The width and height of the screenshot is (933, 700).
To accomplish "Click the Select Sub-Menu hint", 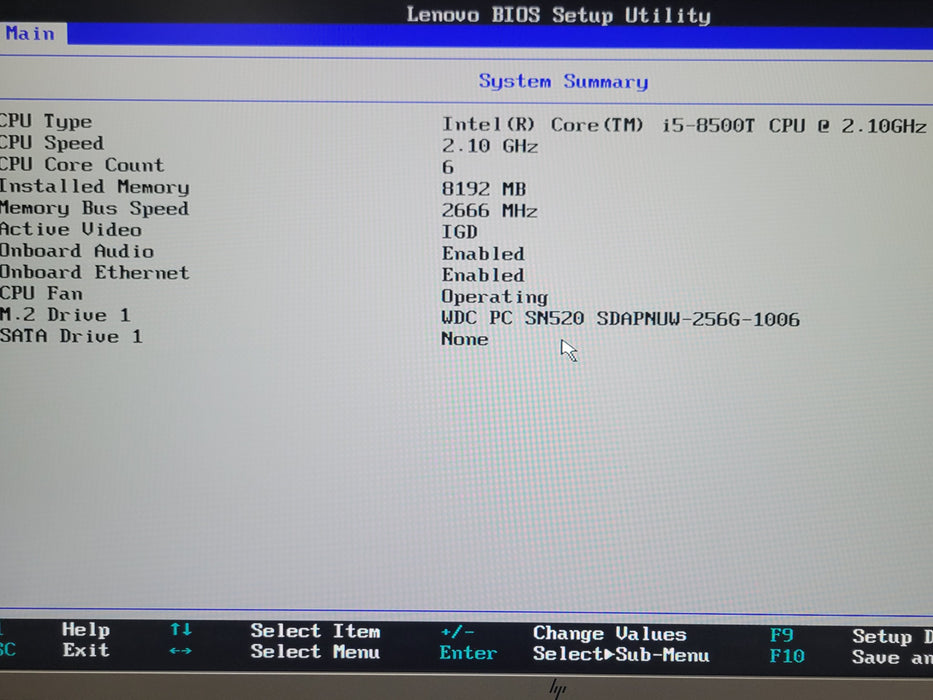I will (621, 655).
